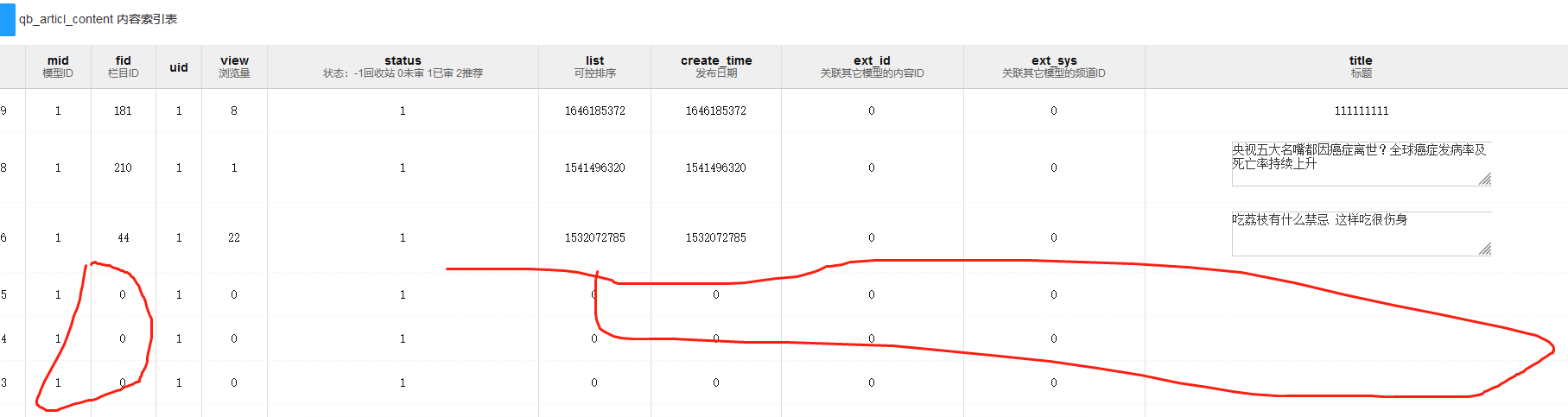Click the blue block icon beside the table title
1568x417 pixels.
[8, 19]
